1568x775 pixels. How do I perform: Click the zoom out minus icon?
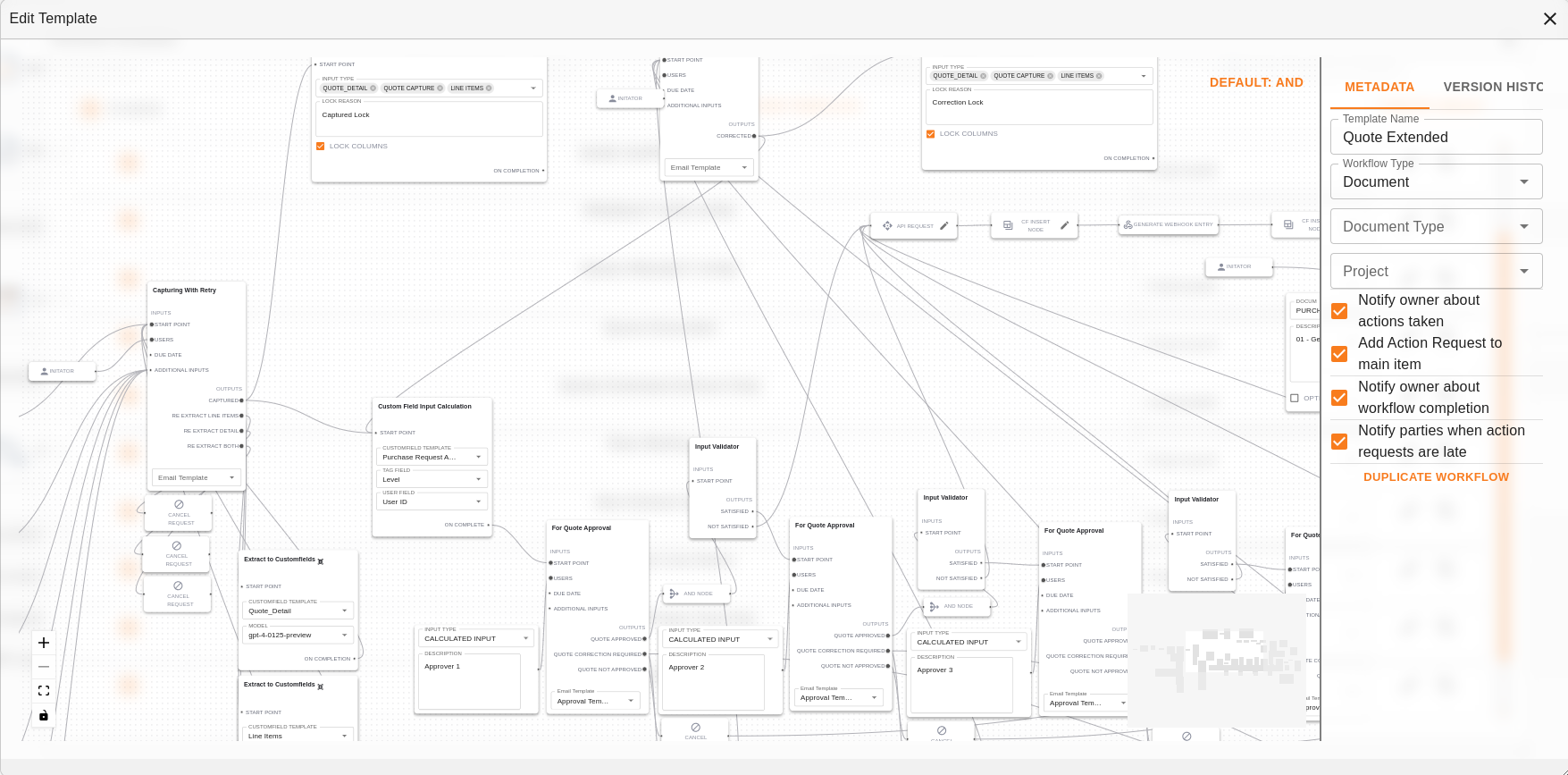click(44, 667)
